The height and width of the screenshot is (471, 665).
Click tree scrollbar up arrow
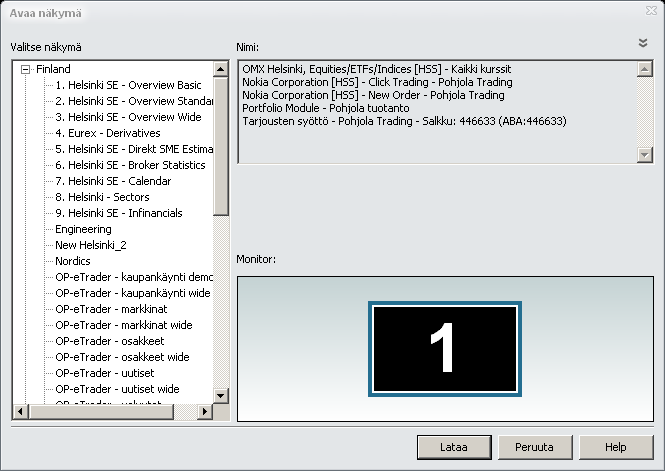pyautogui.click(x=221, y=69)
